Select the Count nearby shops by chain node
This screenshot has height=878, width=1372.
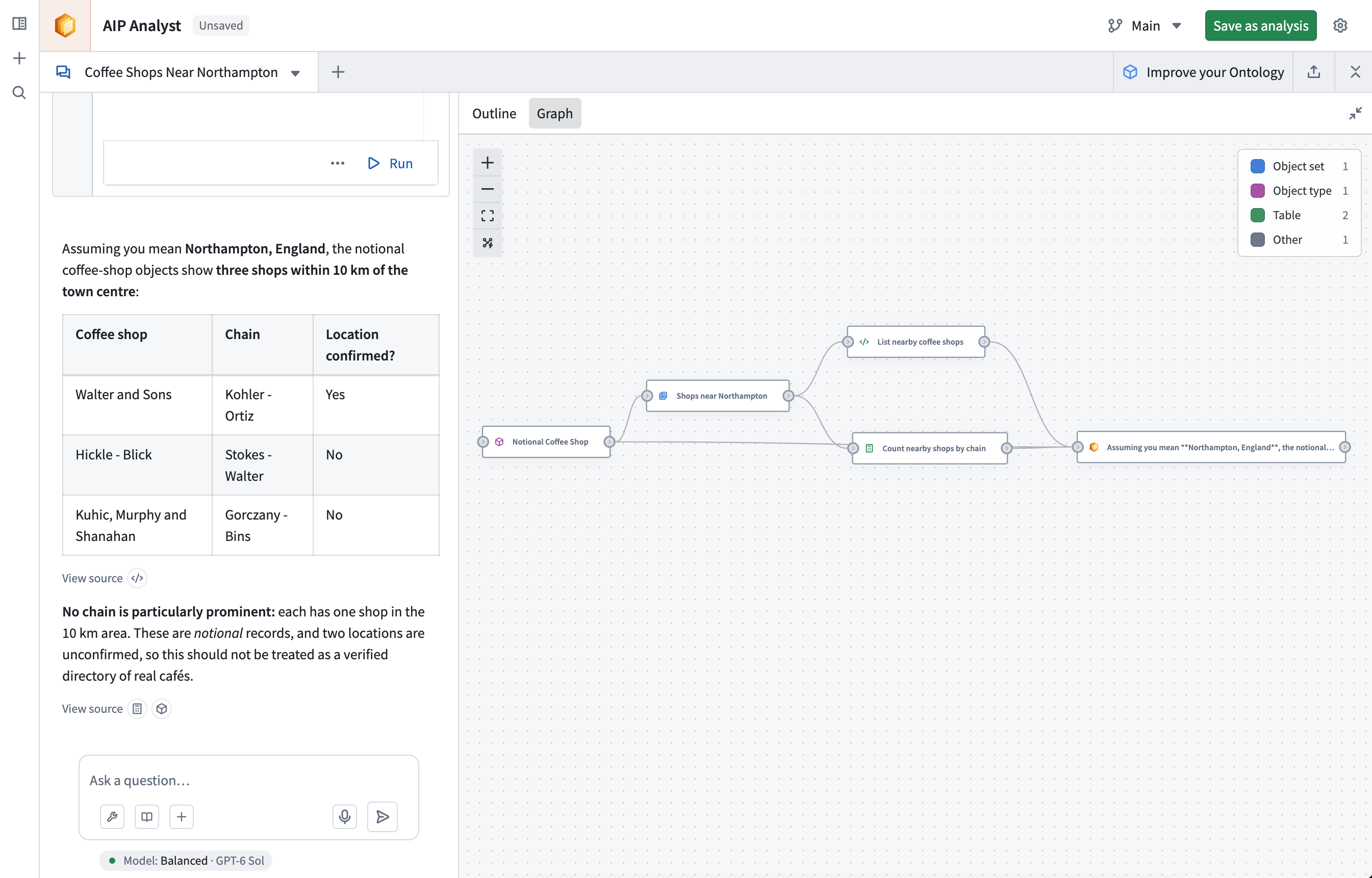click(x=930, y=448)
